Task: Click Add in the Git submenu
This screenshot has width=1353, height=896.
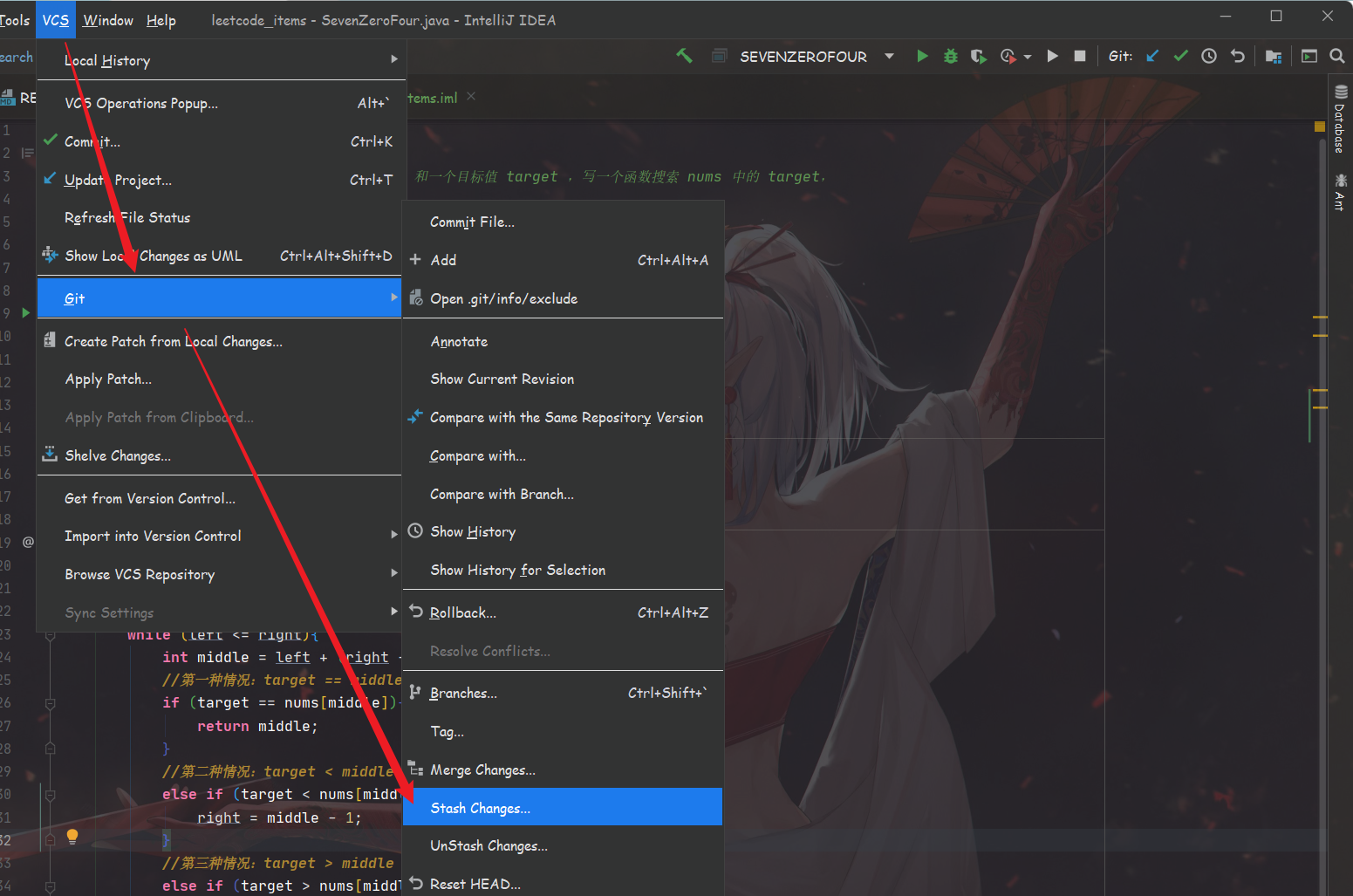Action: (563, 260)
